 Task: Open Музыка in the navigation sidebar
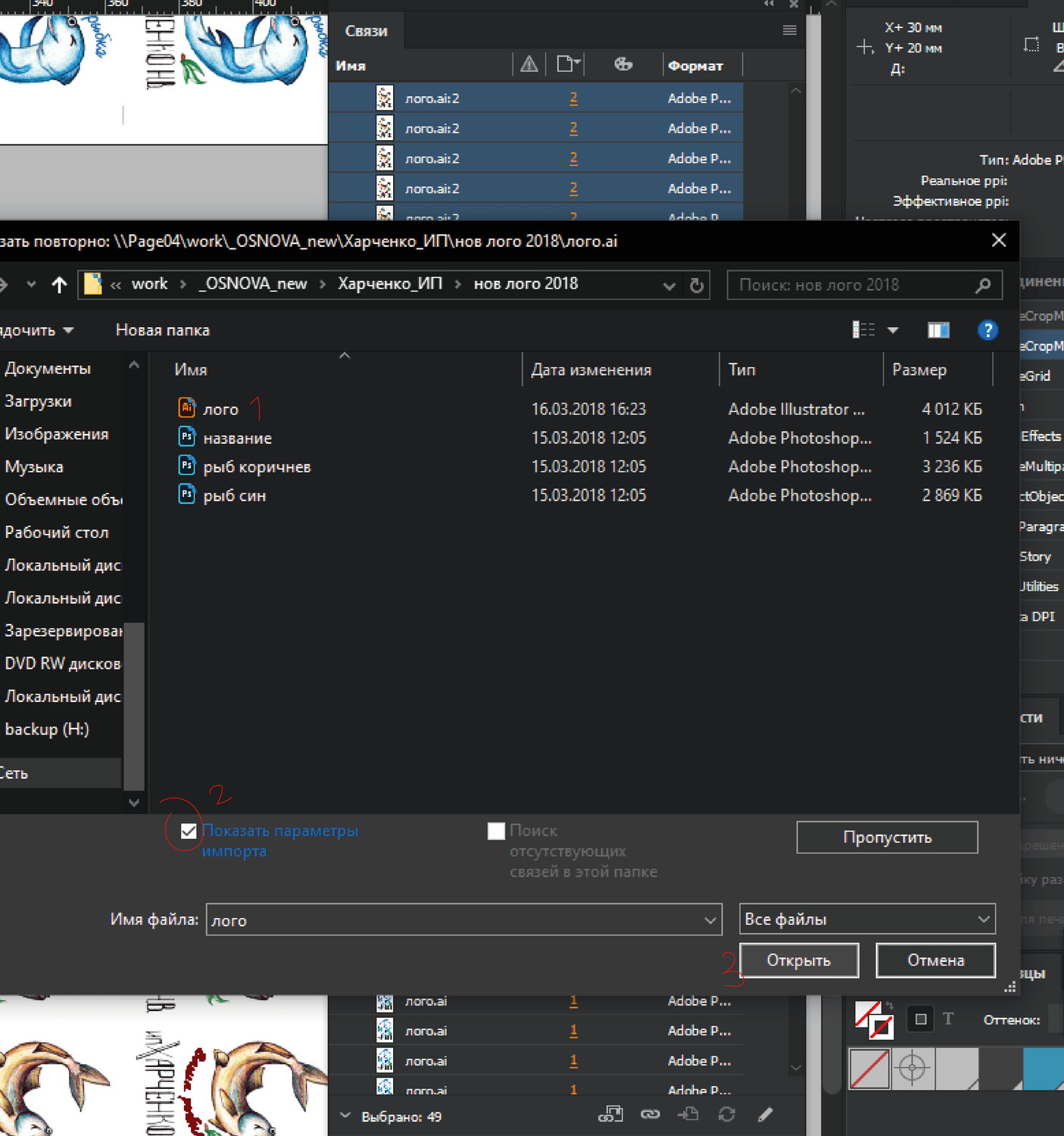click(x=34, y=467)
